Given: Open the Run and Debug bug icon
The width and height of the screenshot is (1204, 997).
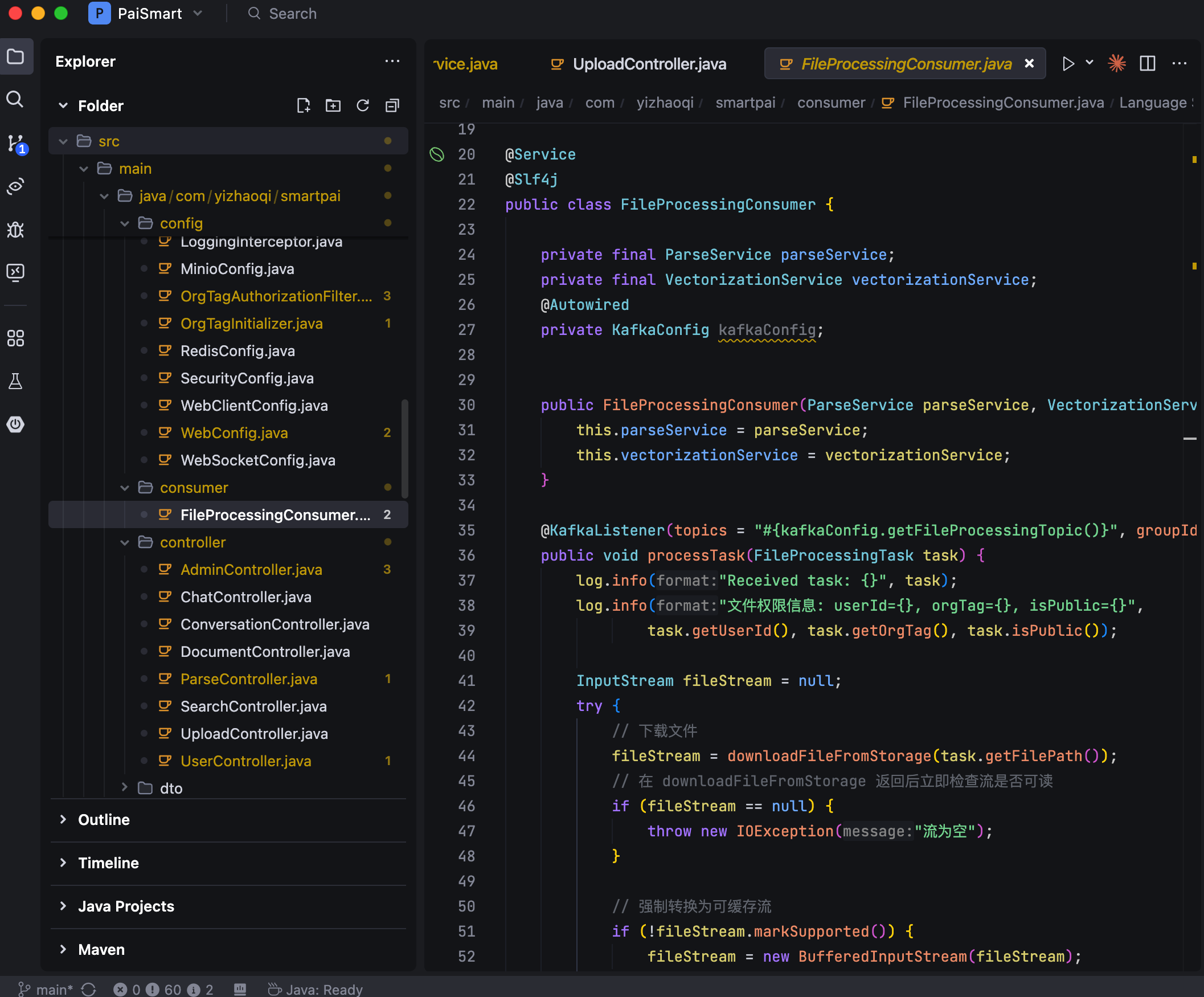Looking at the screenshot, I should 15,230.
